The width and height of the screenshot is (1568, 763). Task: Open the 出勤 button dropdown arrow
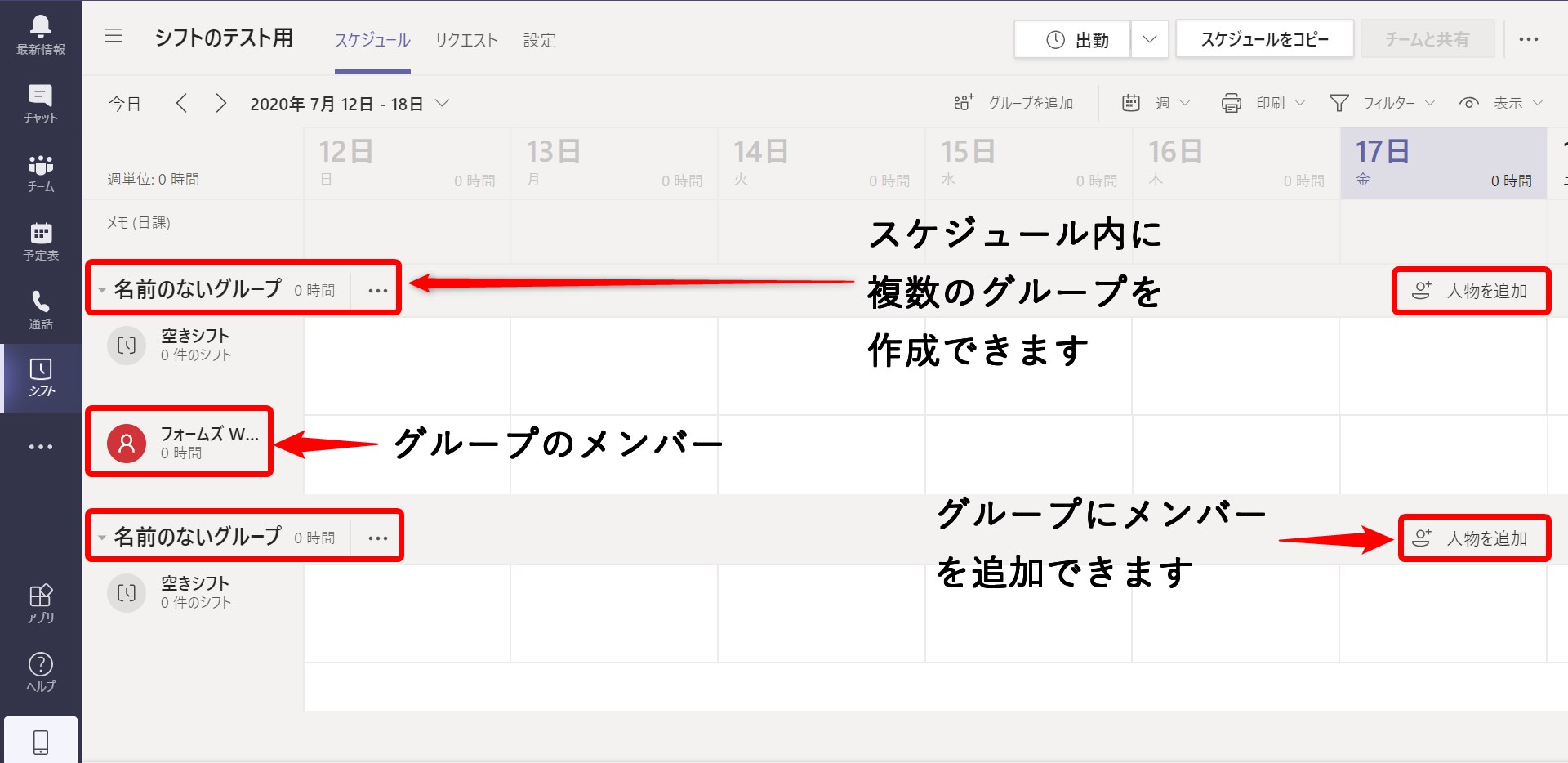point(1151,38)
